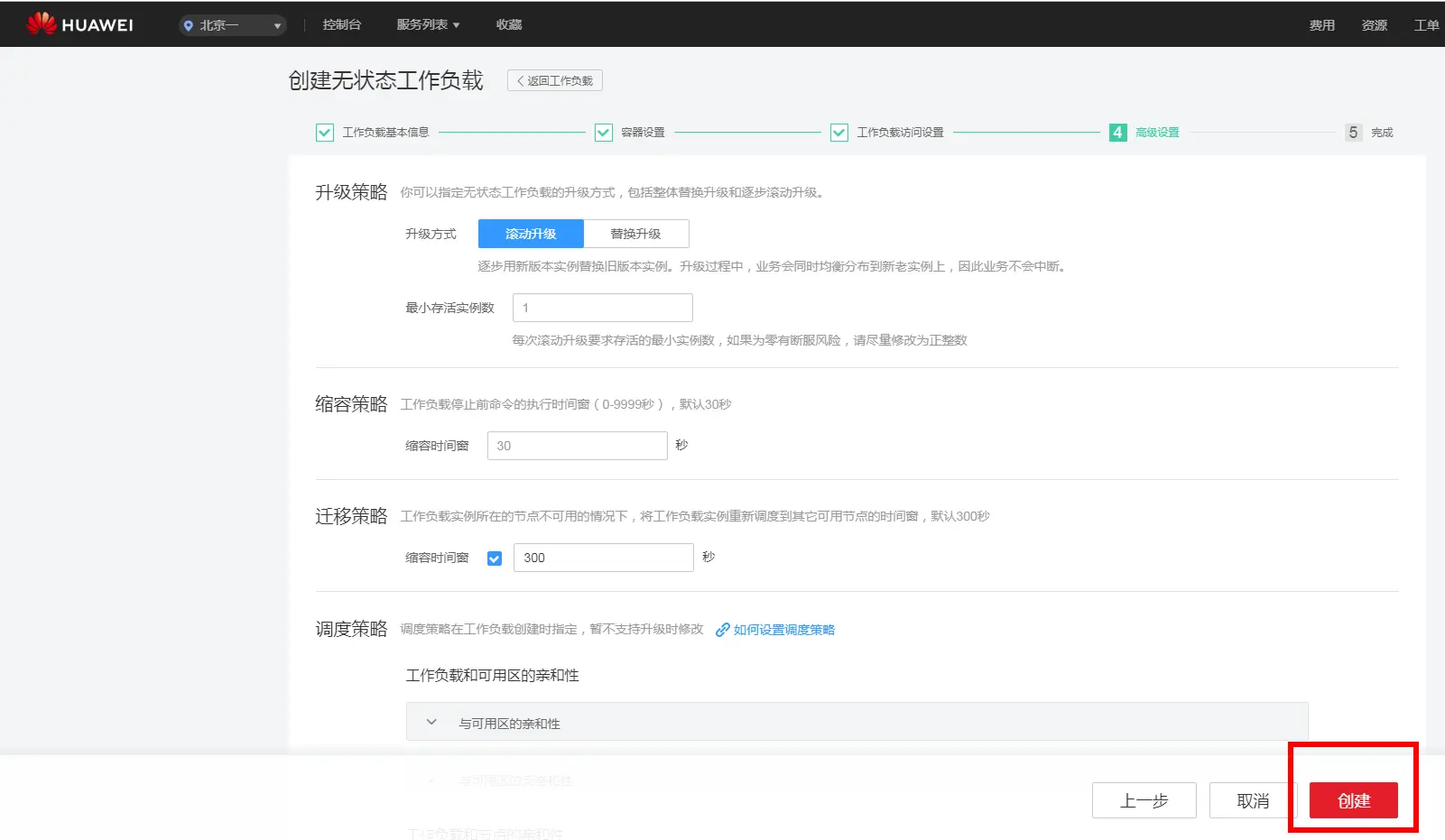
Task: Open 工单 in the top bar
Action: [x=1427, y=25]
